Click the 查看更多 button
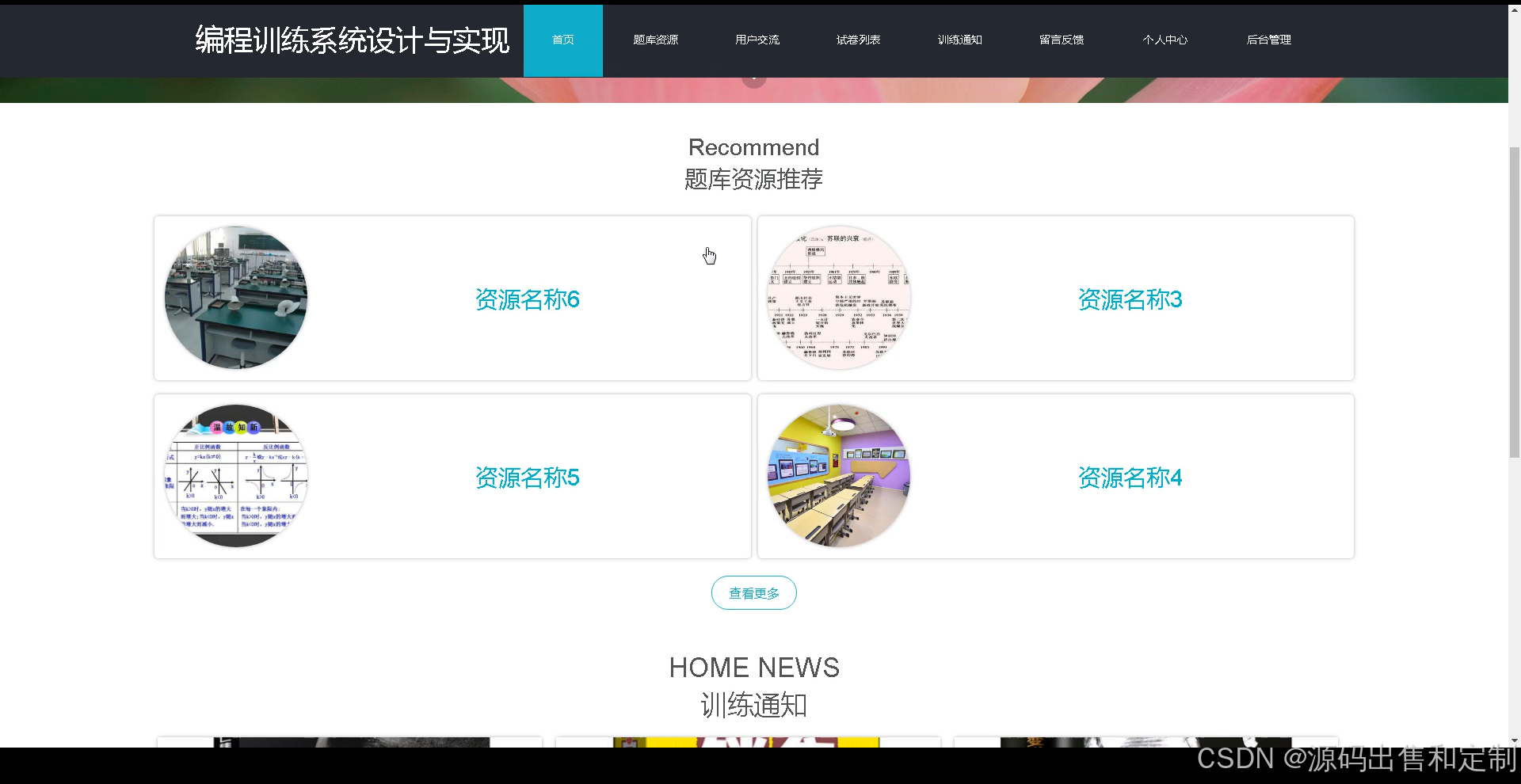The width and height of the screenshot is (1521, 784). [753, 593]
